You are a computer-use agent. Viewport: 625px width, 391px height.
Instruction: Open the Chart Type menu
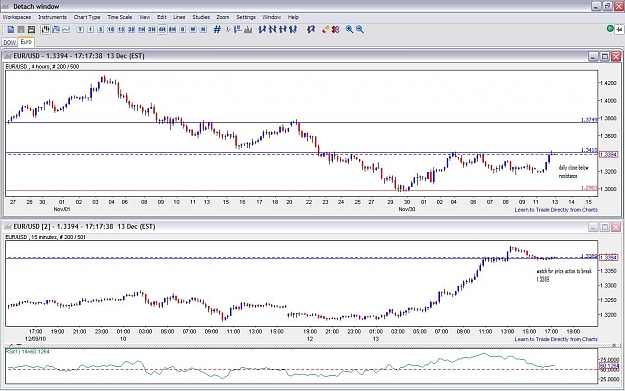(x=87, y=17)
